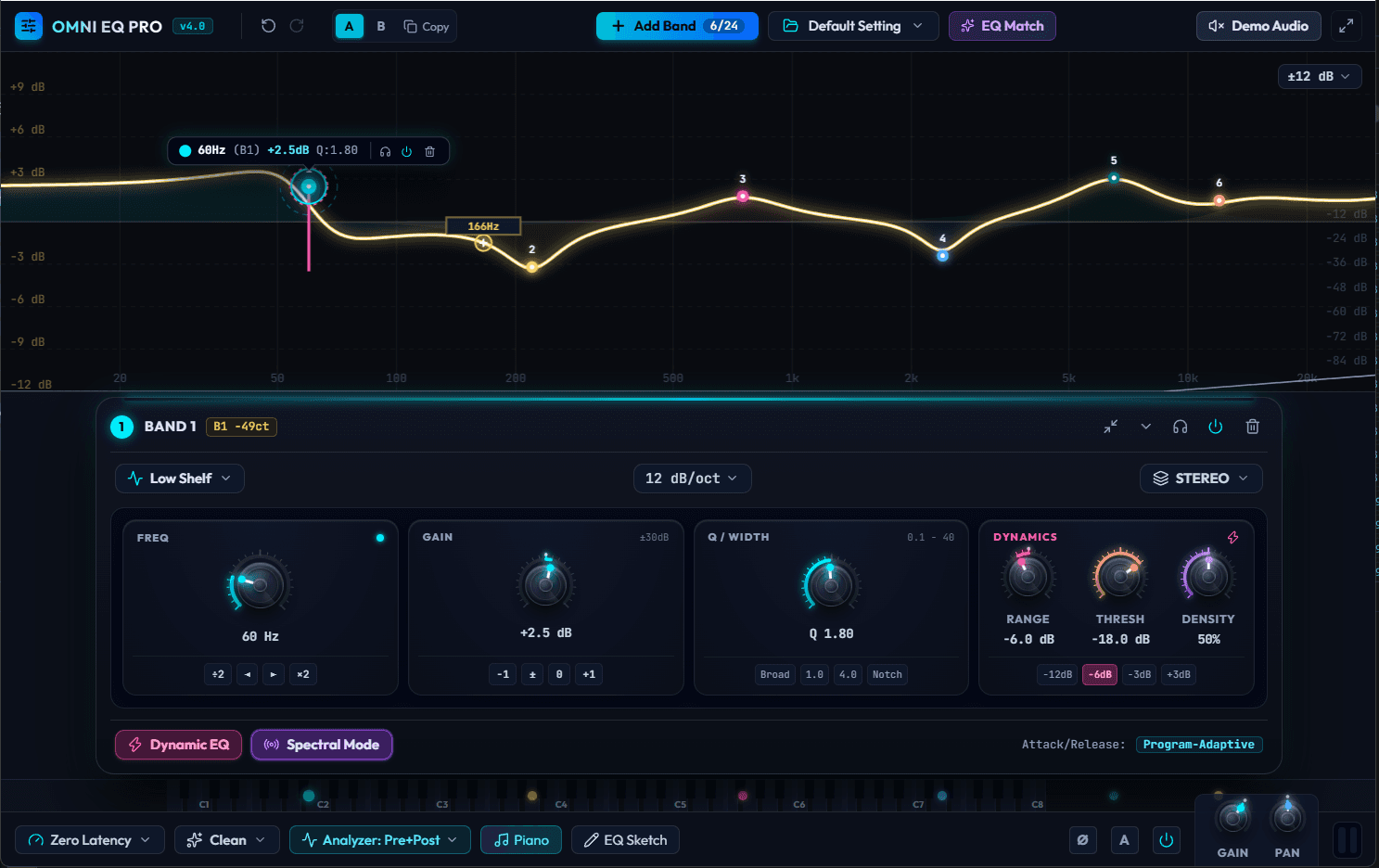Click the THRESH knob
This screenshot has height=868, width=1379.
(x=1120, y=576)
